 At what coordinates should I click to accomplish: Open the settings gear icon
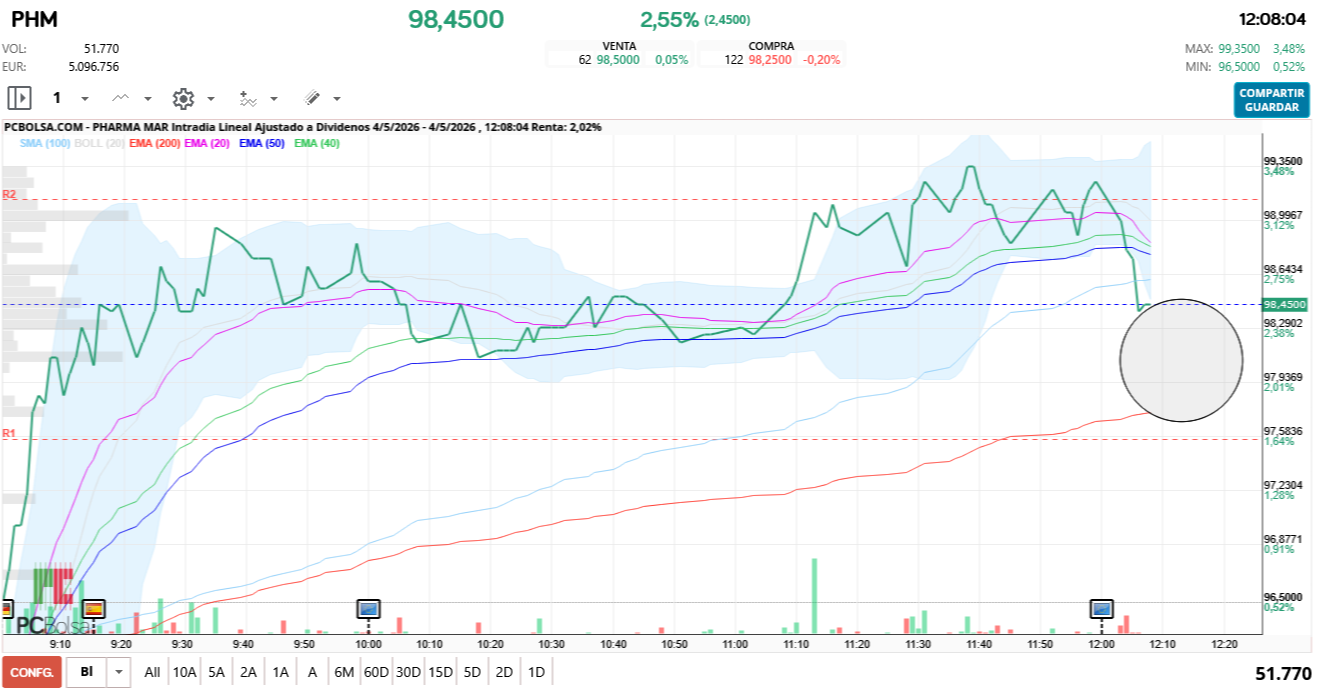point(183,98)
